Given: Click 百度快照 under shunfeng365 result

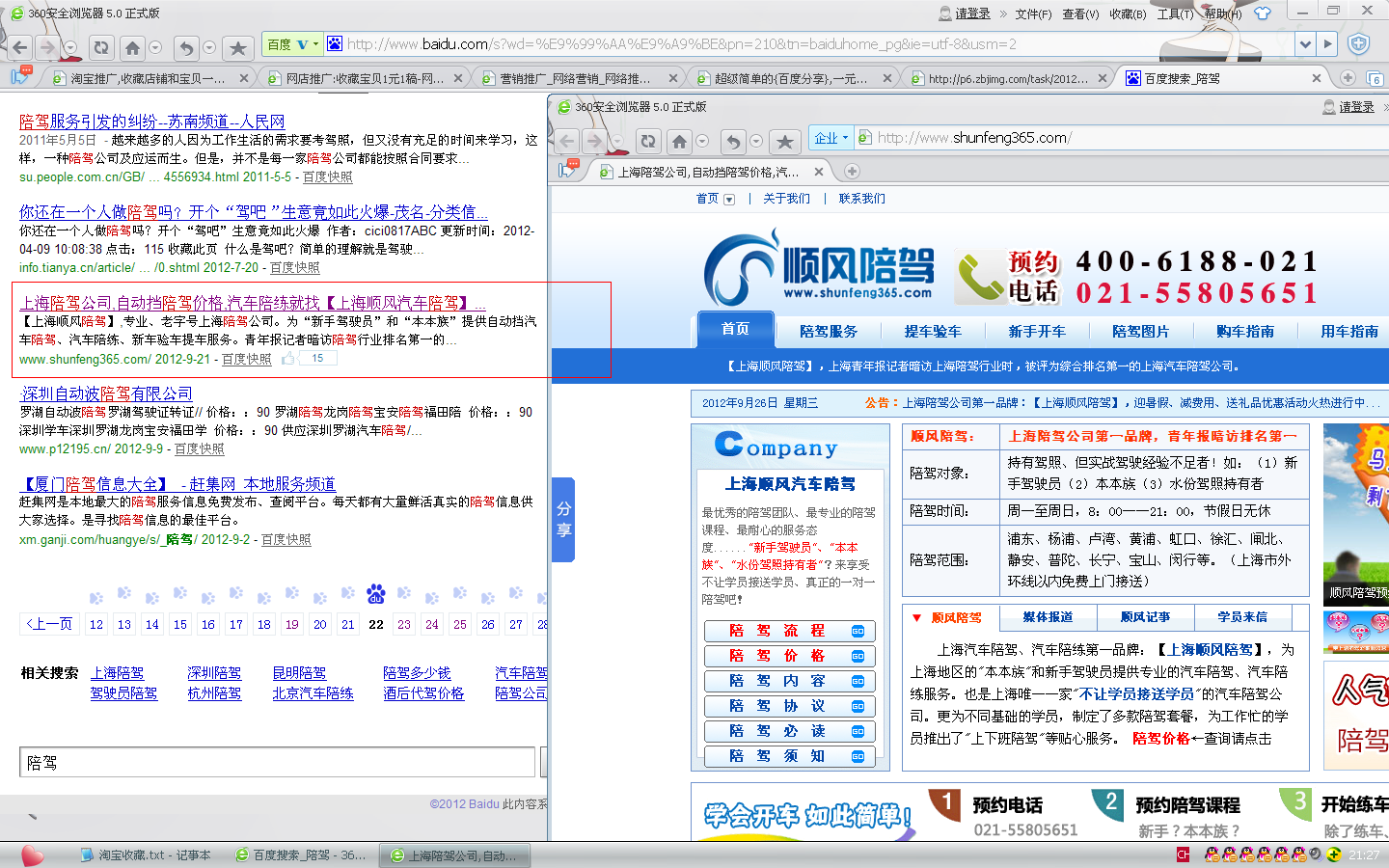Looking at the screenshot, I should pos(247,359).
